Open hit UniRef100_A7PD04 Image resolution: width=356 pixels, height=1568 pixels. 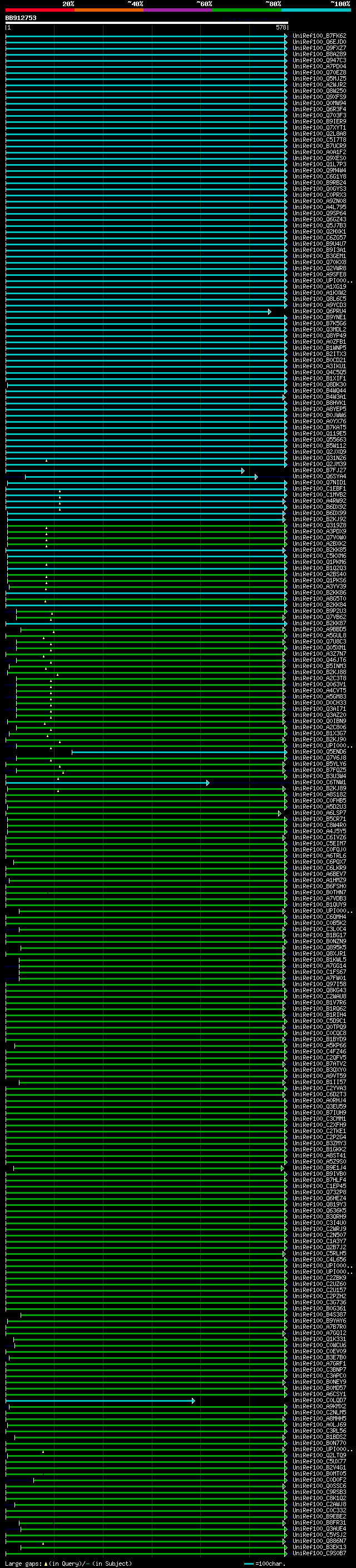point(319,66)
